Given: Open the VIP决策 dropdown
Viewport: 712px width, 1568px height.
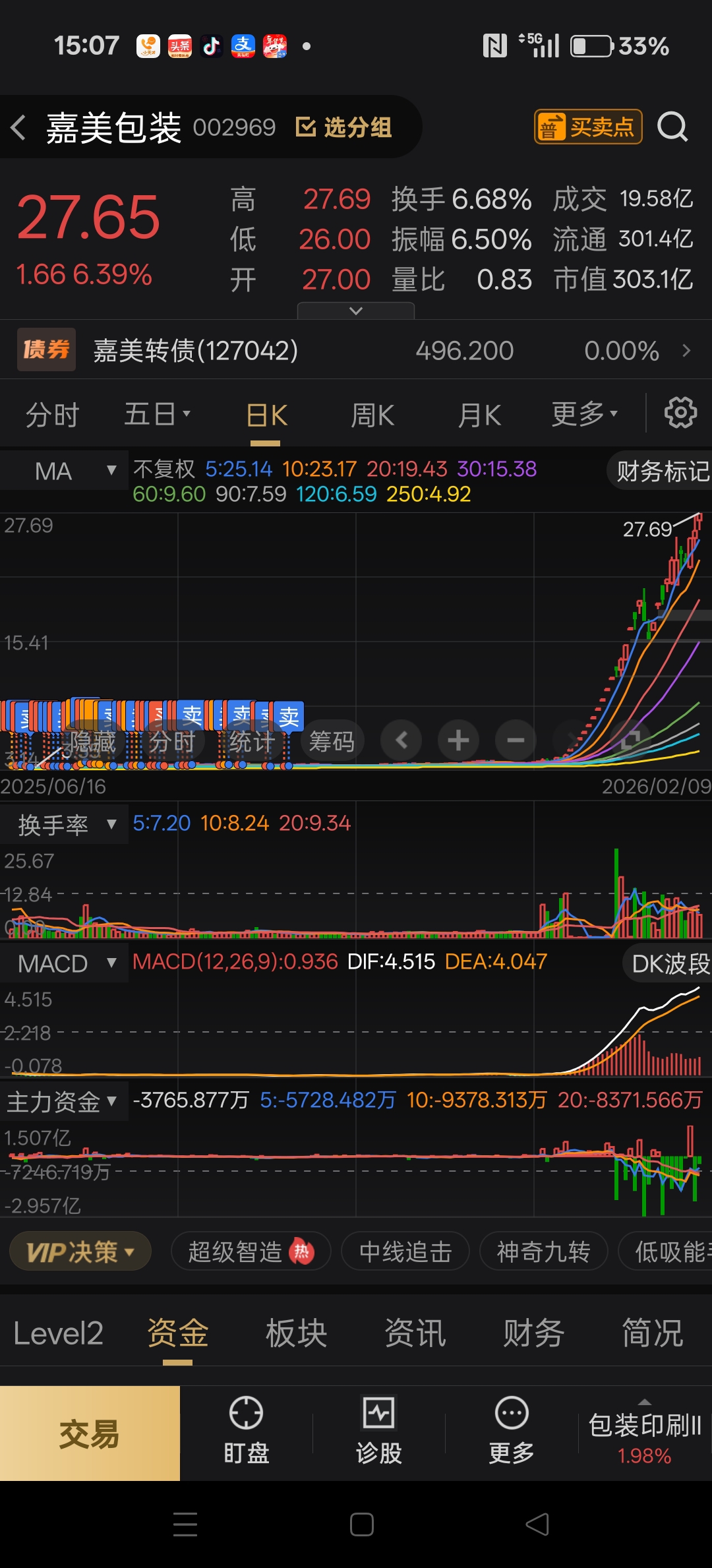Looking at the screenshot, I should pyautogui.click(x=80, y=1251).
